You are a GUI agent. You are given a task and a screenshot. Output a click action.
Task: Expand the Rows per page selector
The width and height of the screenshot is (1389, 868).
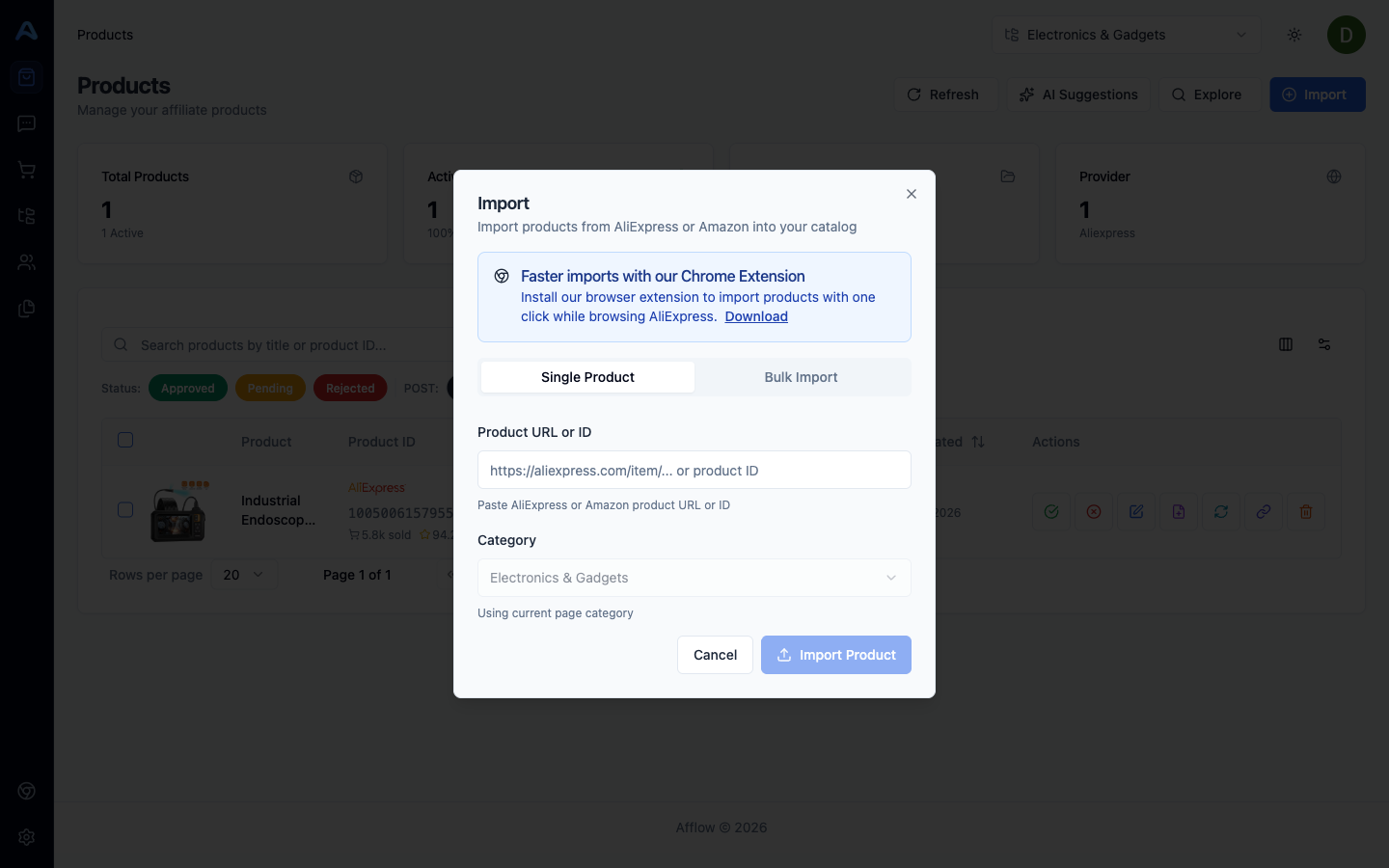click(x=244, y=575)
